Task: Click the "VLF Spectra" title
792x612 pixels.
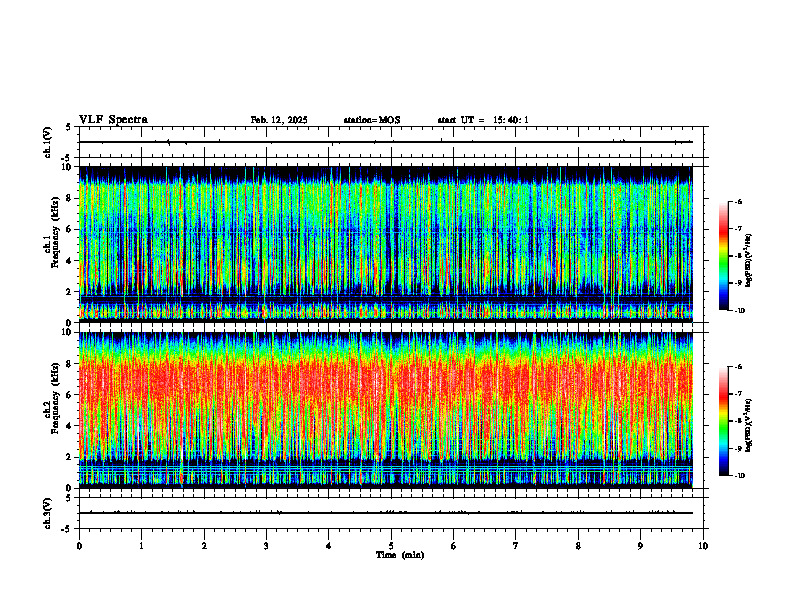Action: [x=114, y=120]
